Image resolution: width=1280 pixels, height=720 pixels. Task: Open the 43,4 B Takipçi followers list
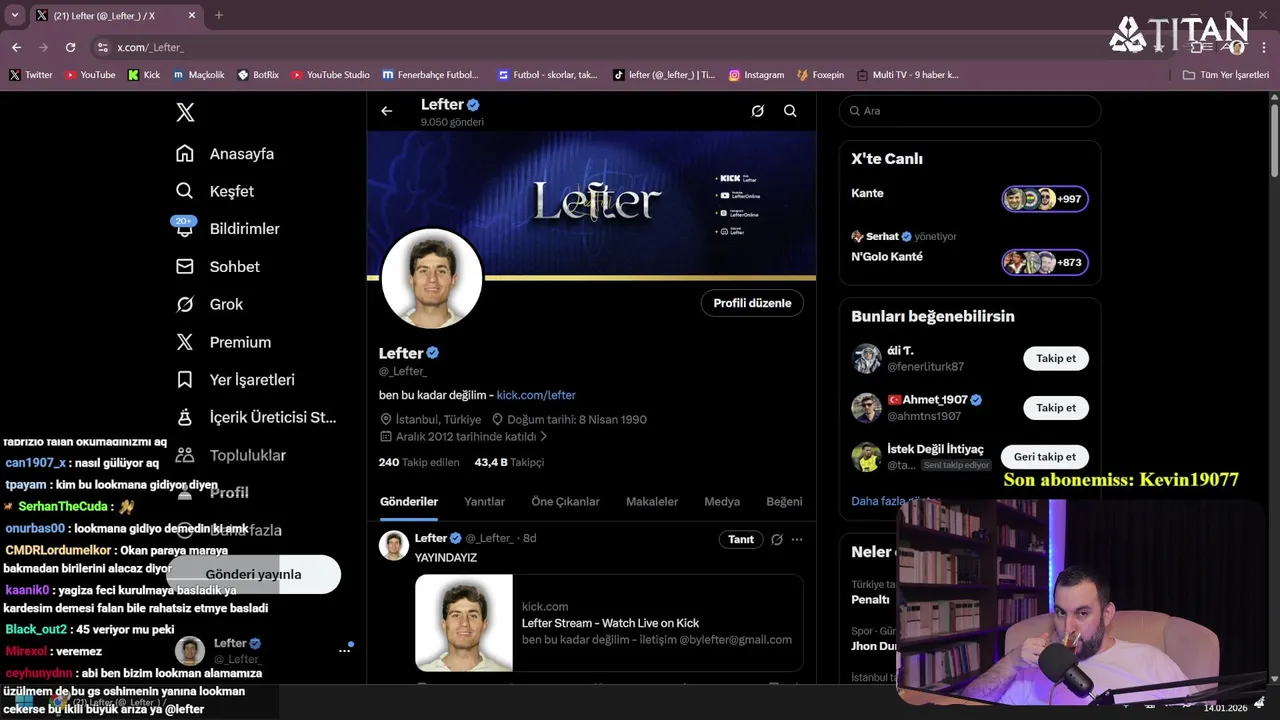(509, 462)
